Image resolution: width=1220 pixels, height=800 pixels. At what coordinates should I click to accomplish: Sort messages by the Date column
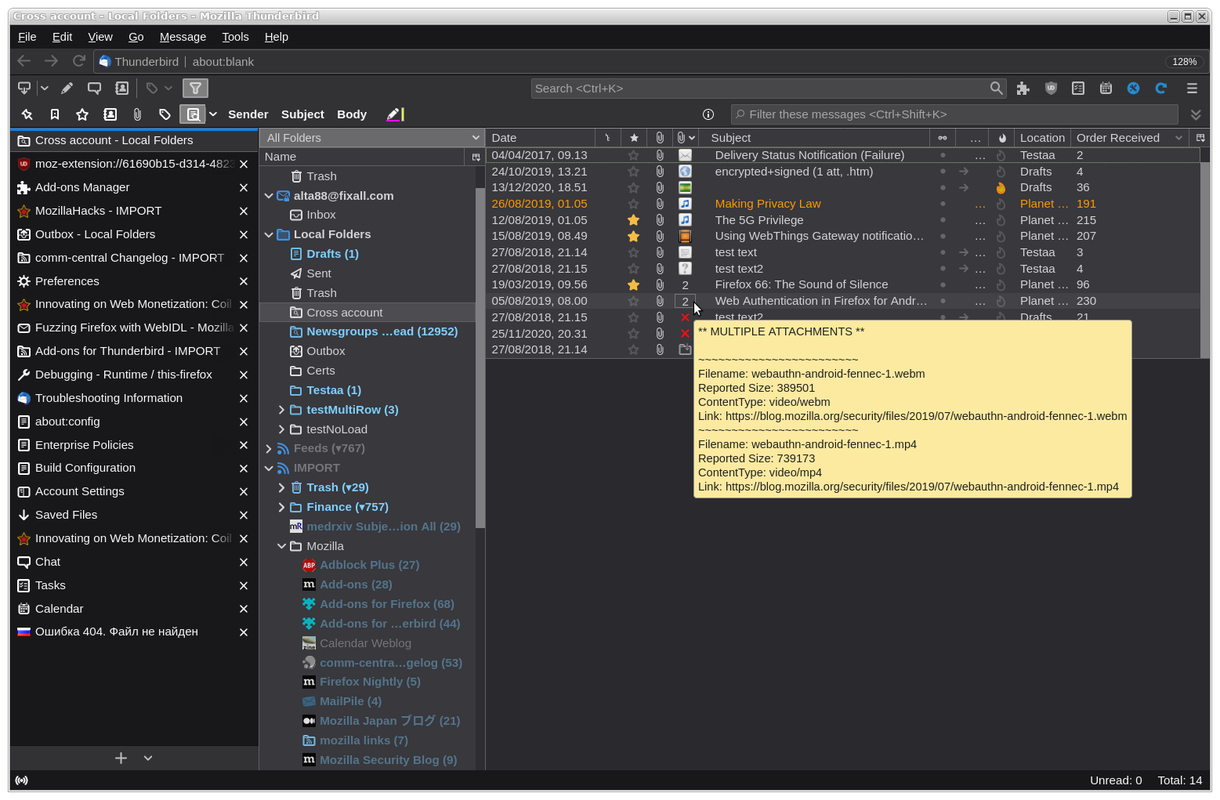pyautogui.click(x=540, y=138)
